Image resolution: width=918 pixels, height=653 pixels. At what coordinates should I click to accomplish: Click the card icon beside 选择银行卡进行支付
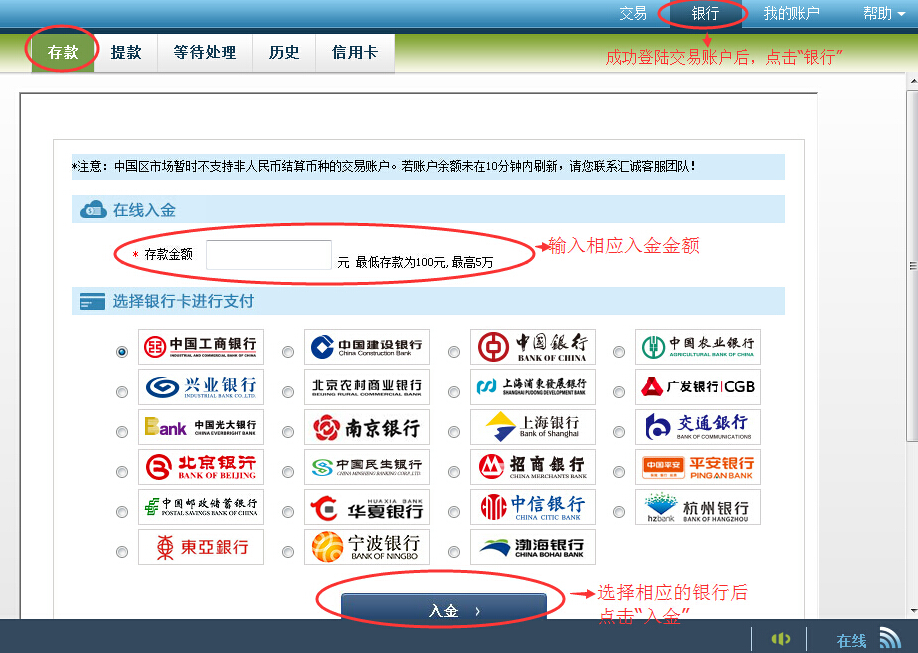coord(93,301)
